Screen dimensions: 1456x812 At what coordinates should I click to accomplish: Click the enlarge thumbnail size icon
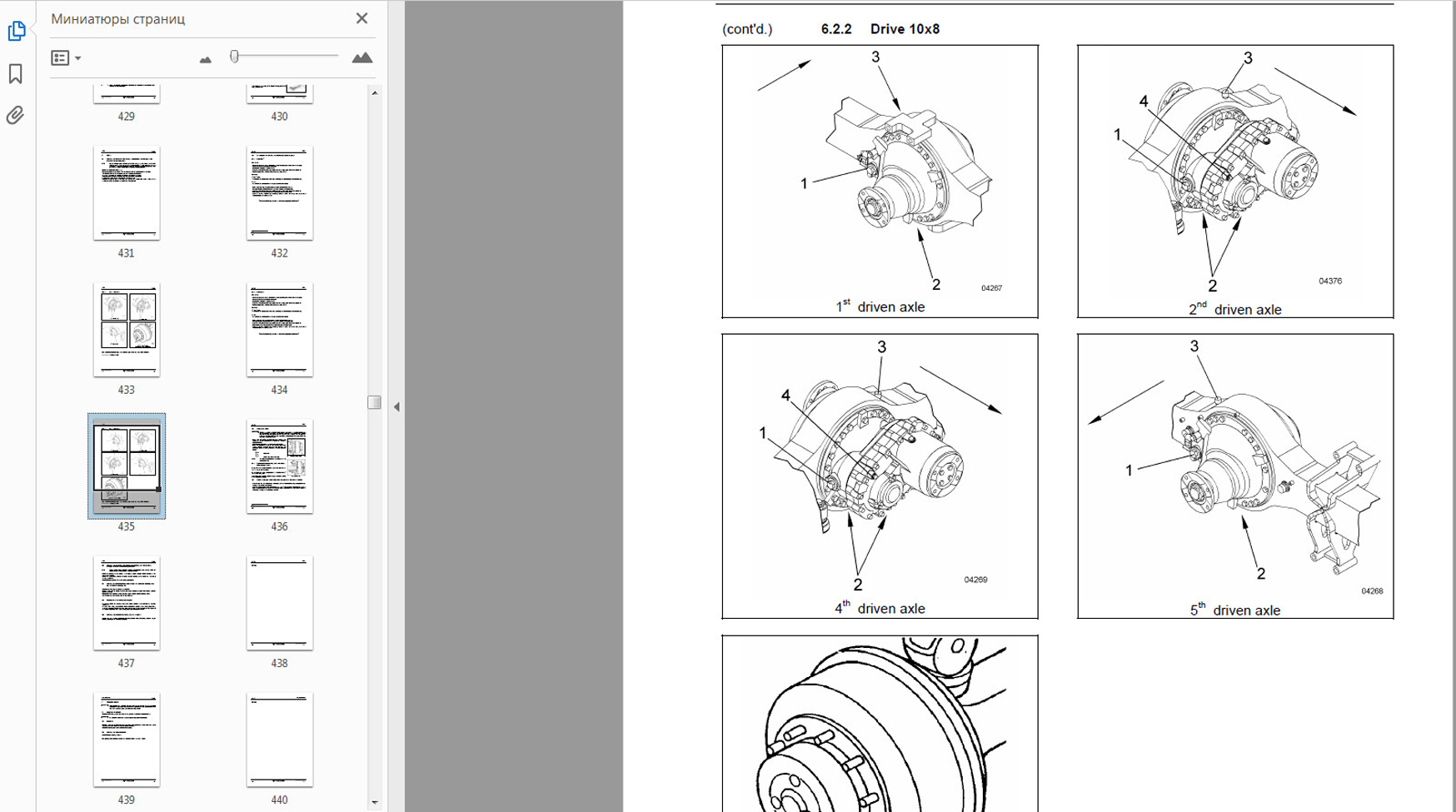click(x=362, y=58)
